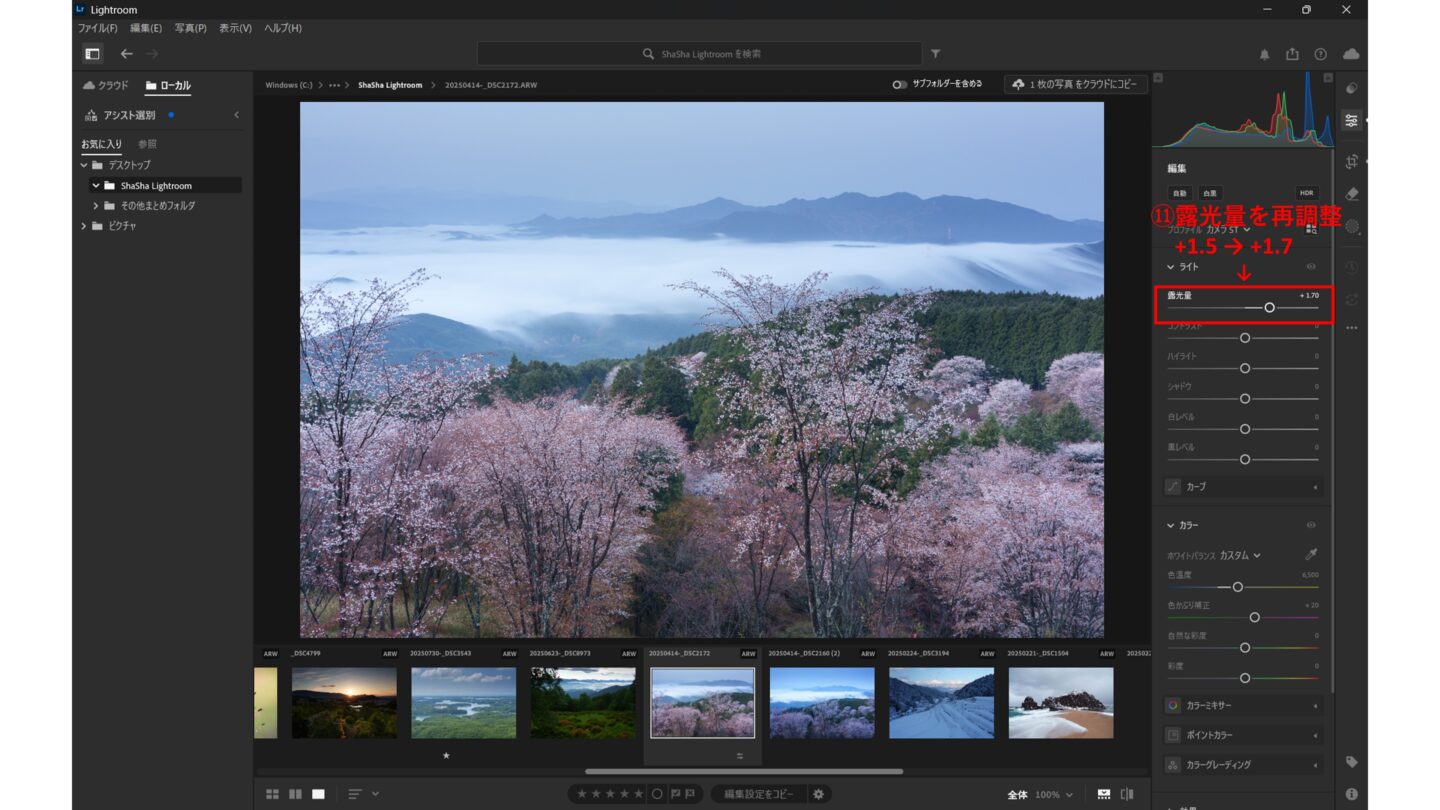Open the ホワイトバランス カスタム dropdown
The height and width of the screenshot is (810, 1440).
pos(1240,555)
